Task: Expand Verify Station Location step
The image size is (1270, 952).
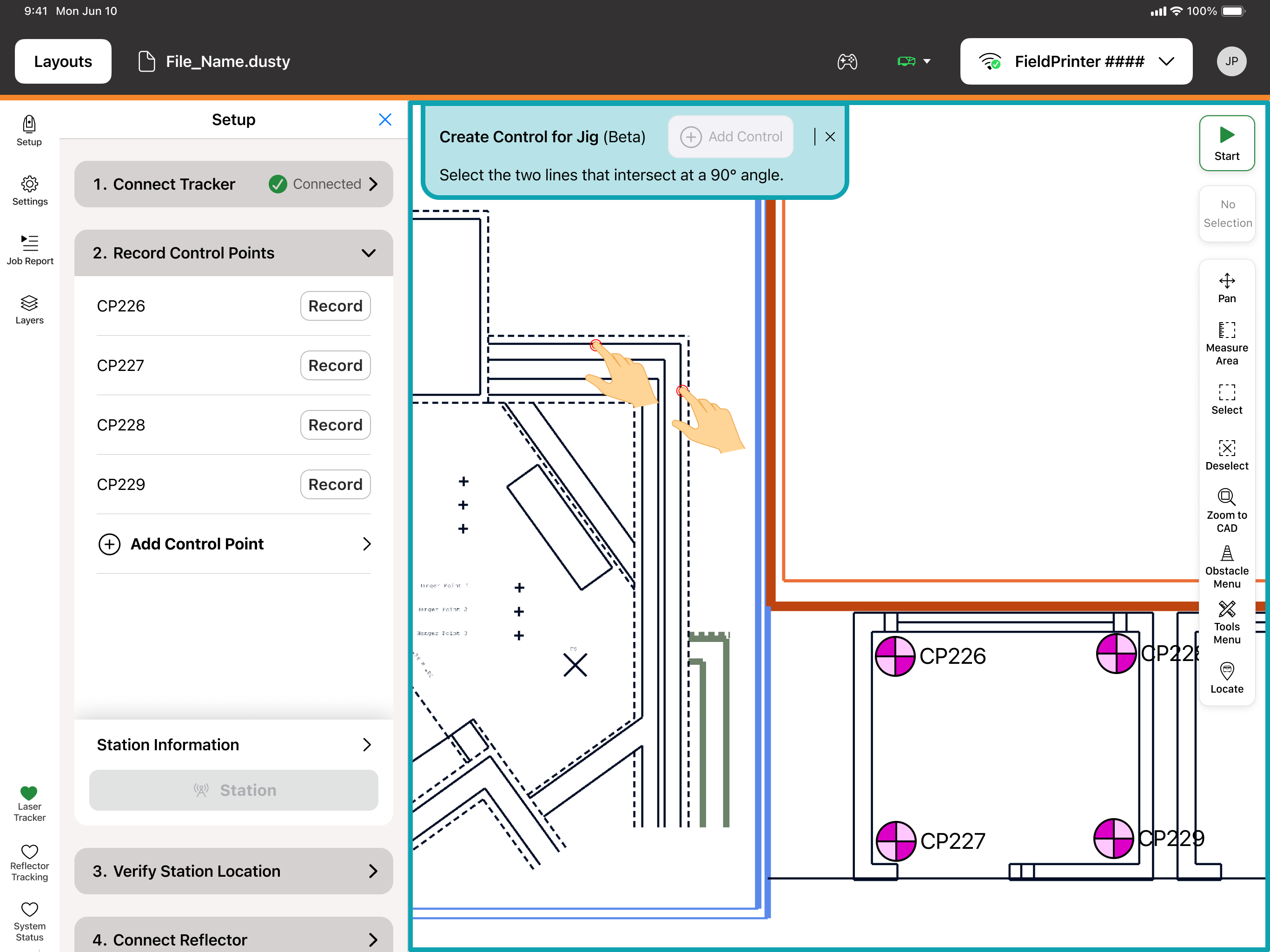Action: point(233,871)
